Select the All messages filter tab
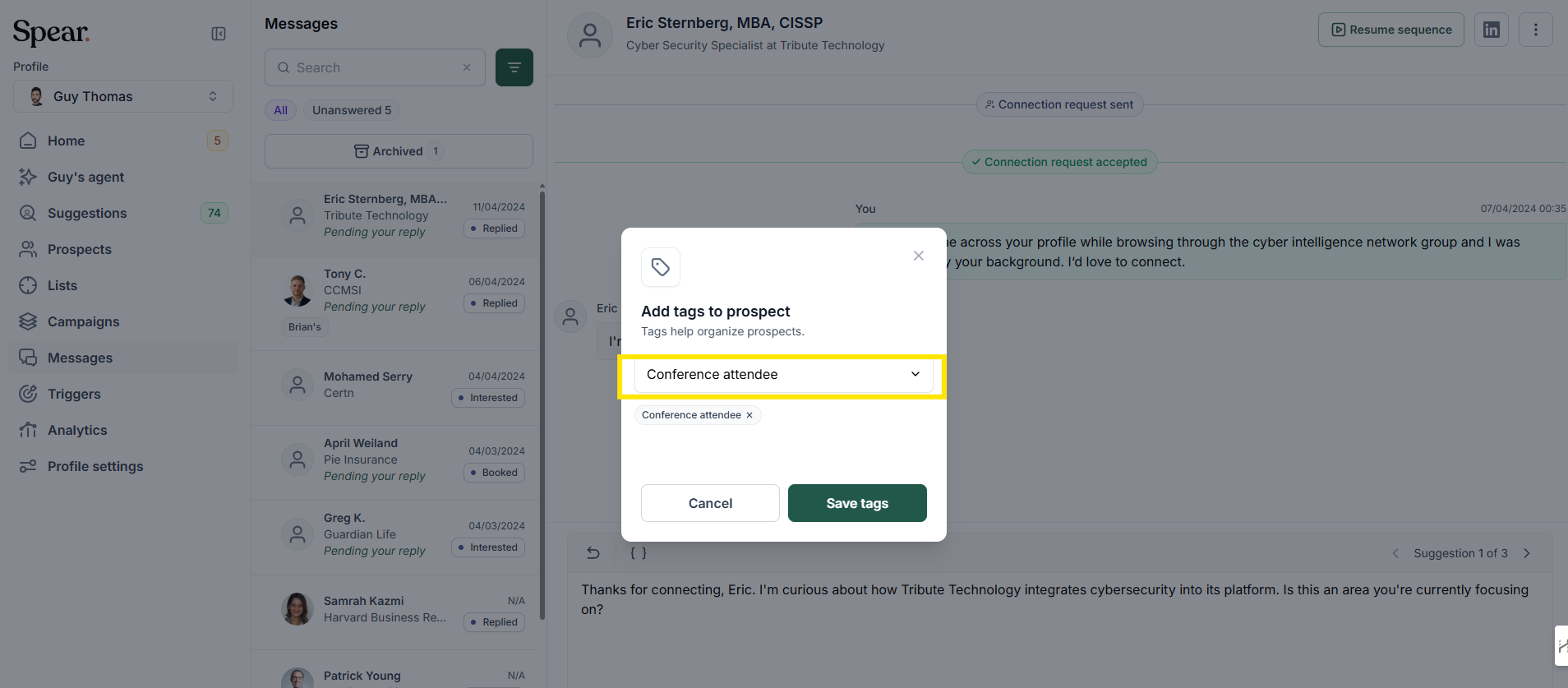 (x=280, y=110)
